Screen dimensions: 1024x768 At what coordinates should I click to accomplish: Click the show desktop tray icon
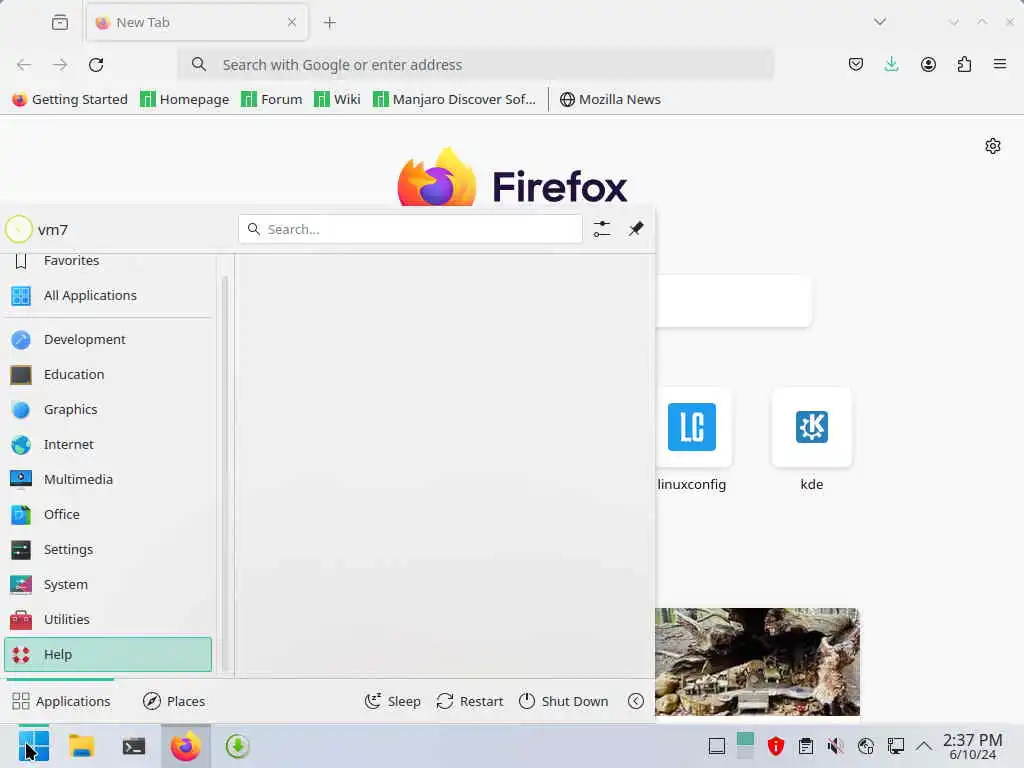click(716, 746)
